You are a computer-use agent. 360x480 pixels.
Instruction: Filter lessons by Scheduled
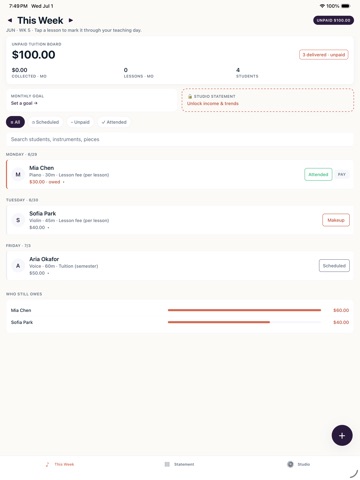pyautogui.click(x=45, y=122)
